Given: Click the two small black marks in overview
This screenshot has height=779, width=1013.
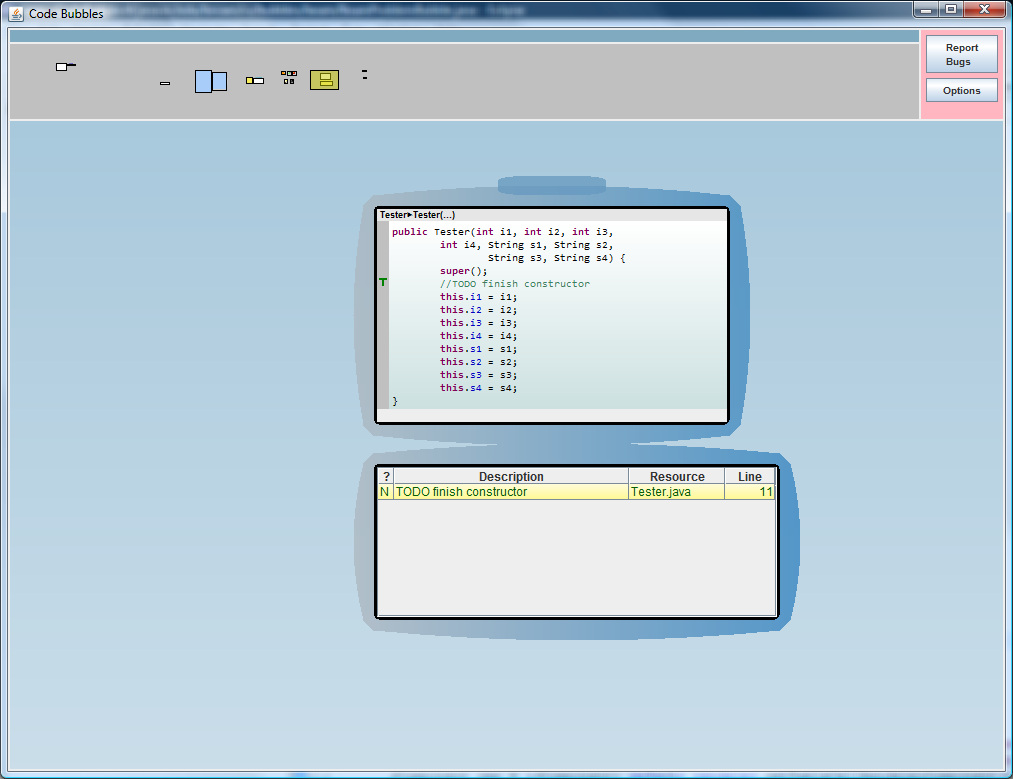Looking at the screenshot, I should click(365, 75).
